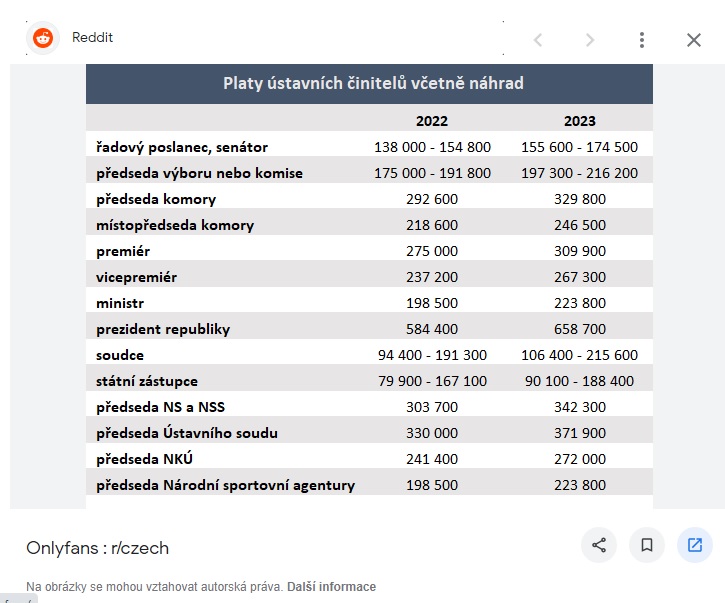Click the value '246 500'

click(580, 225)
